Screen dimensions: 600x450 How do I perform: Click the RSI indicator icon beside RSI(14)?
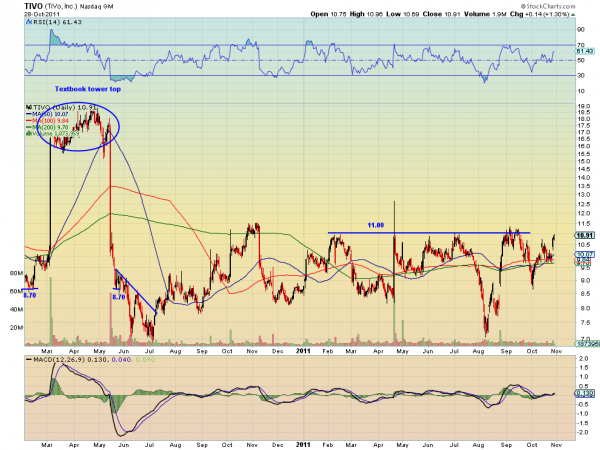[29, 22]
